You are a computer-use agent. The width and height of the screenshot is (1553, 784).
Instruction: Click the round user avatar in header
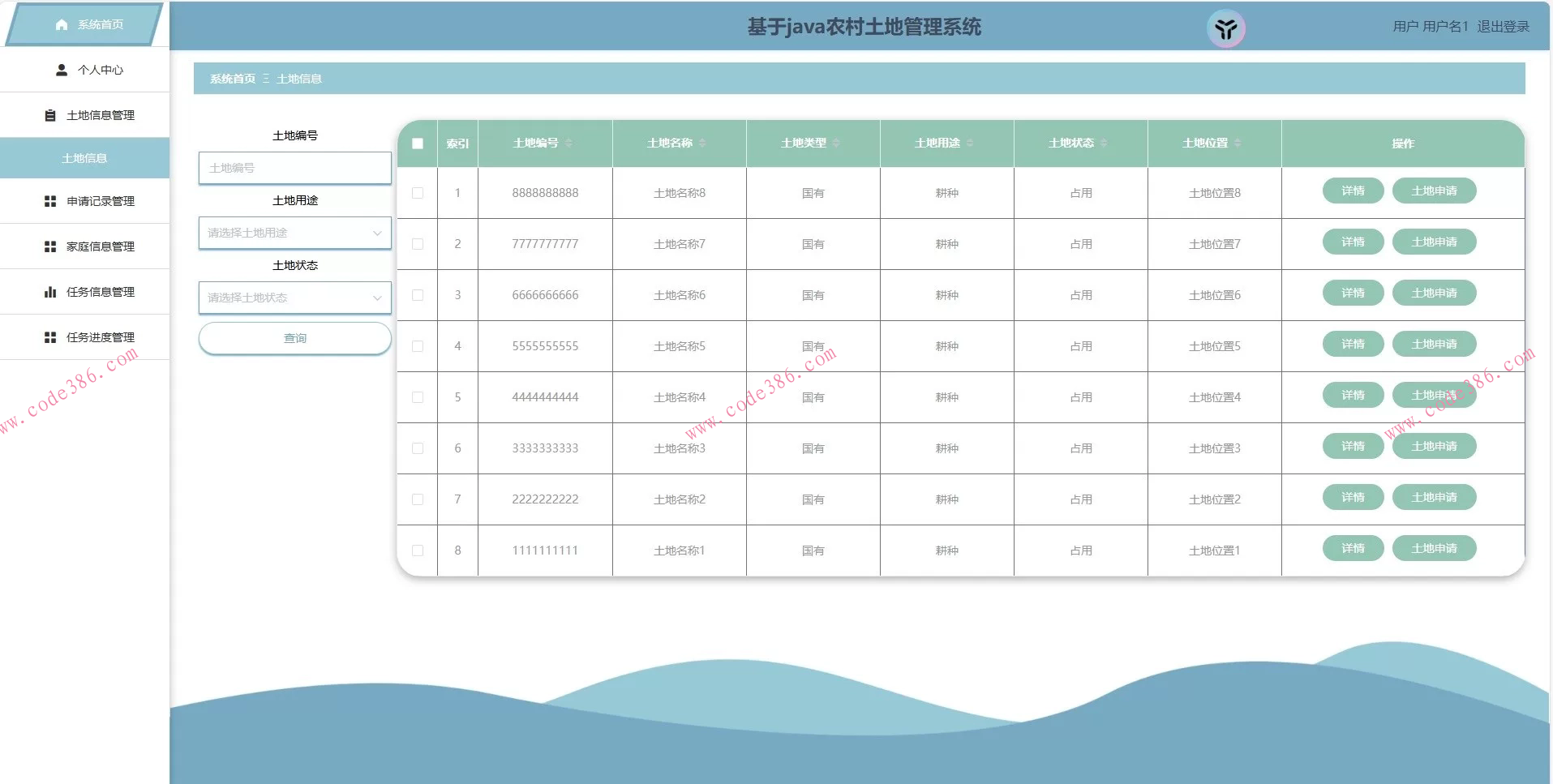pyautogui.click(x=1225, y=29)
